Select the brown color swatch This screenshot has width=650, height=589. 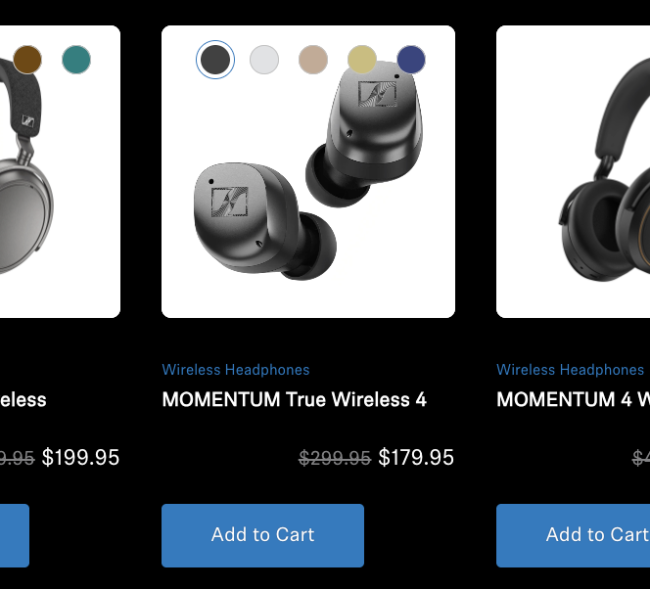(x=27, y=60)
